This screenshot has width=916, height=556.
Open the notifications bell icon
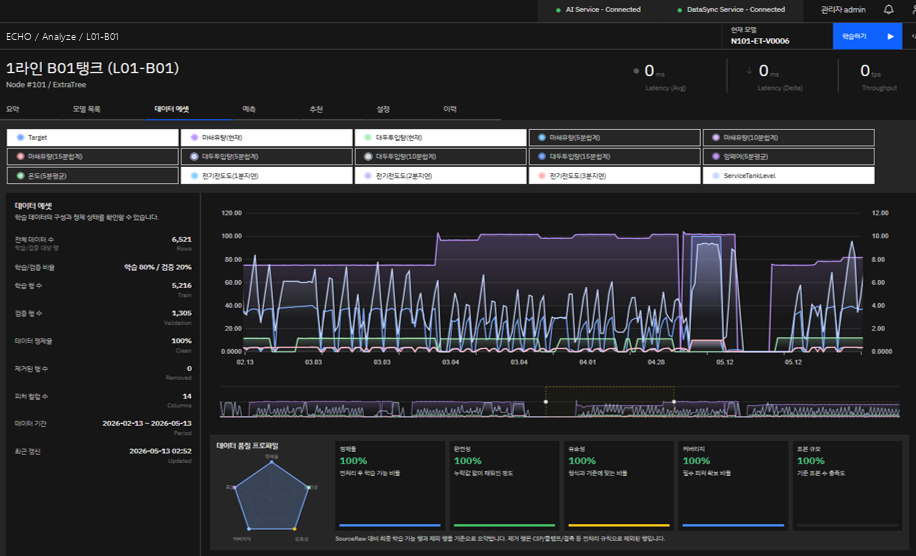(x=888, y=9)
